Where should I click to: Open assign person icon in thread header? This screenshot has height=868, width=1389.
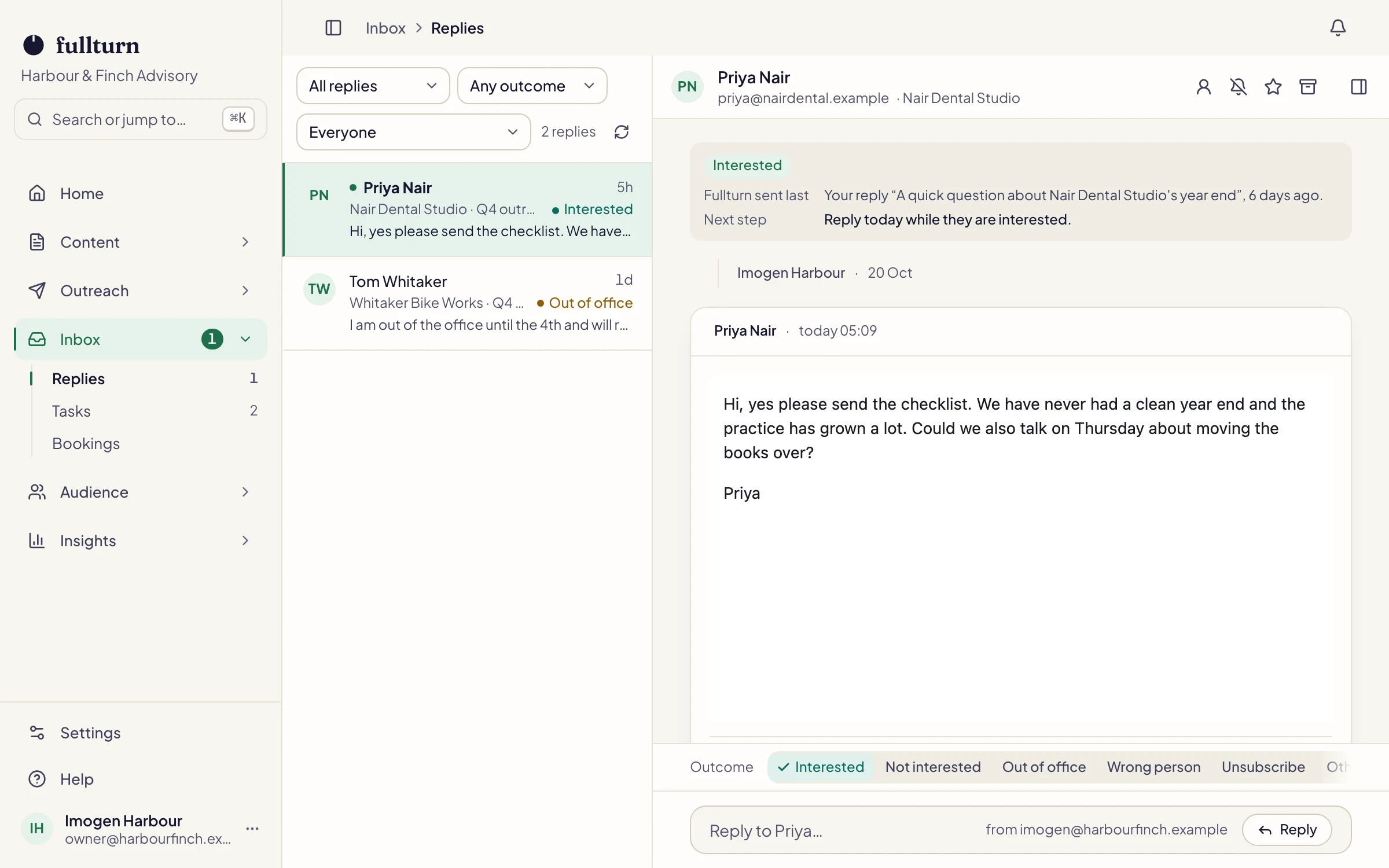(1204, 87)
